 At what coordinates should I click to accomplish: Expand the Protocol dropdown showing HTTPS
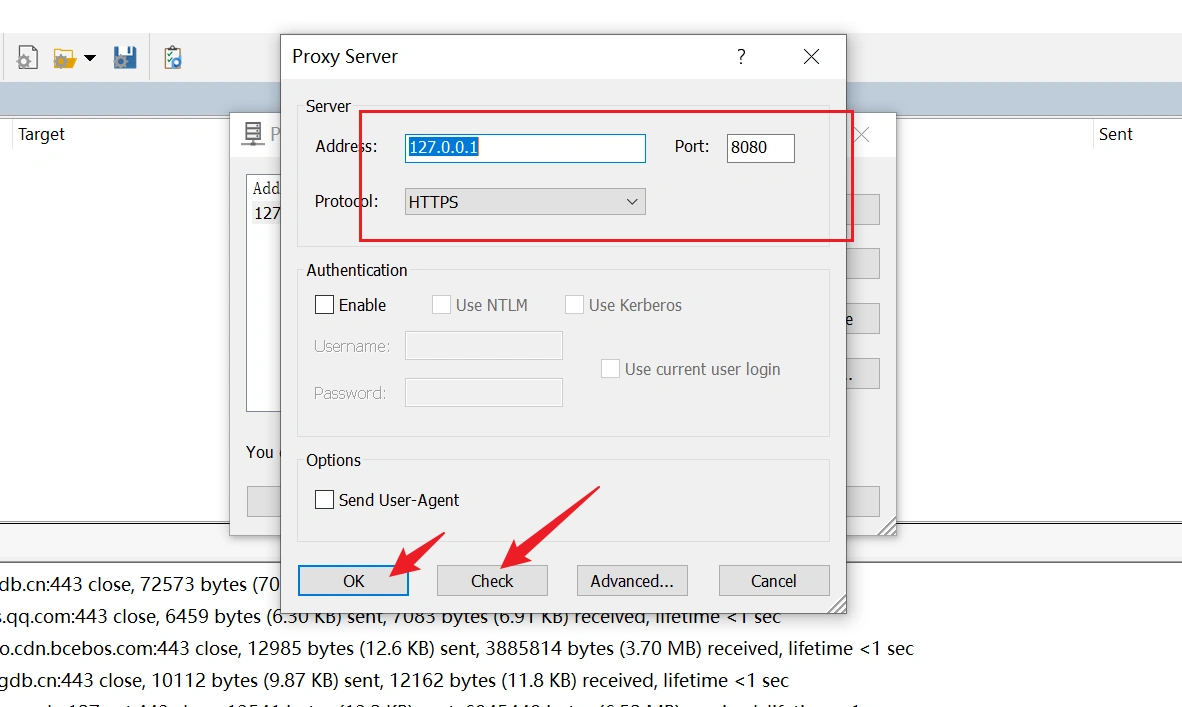click(x=525, y=202)
